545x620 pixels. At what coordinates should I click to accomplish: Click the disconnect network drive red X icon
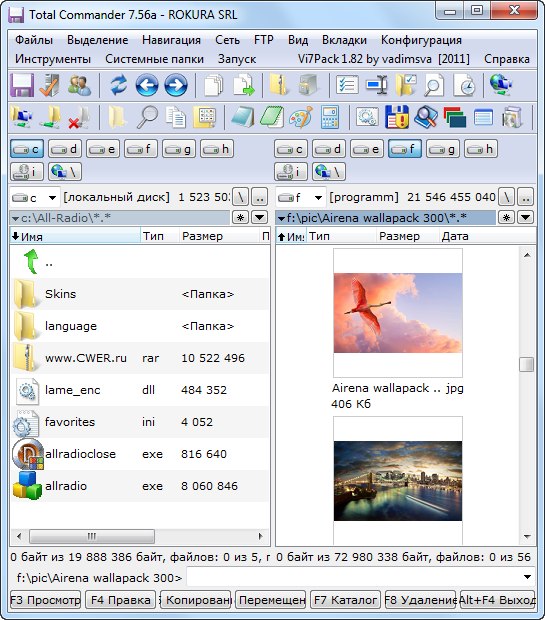click(79, 117)
